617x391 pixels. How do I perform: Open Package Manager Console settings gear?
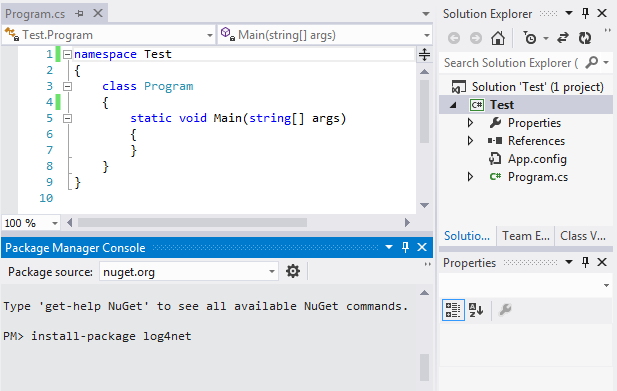[x=293, y=271]
